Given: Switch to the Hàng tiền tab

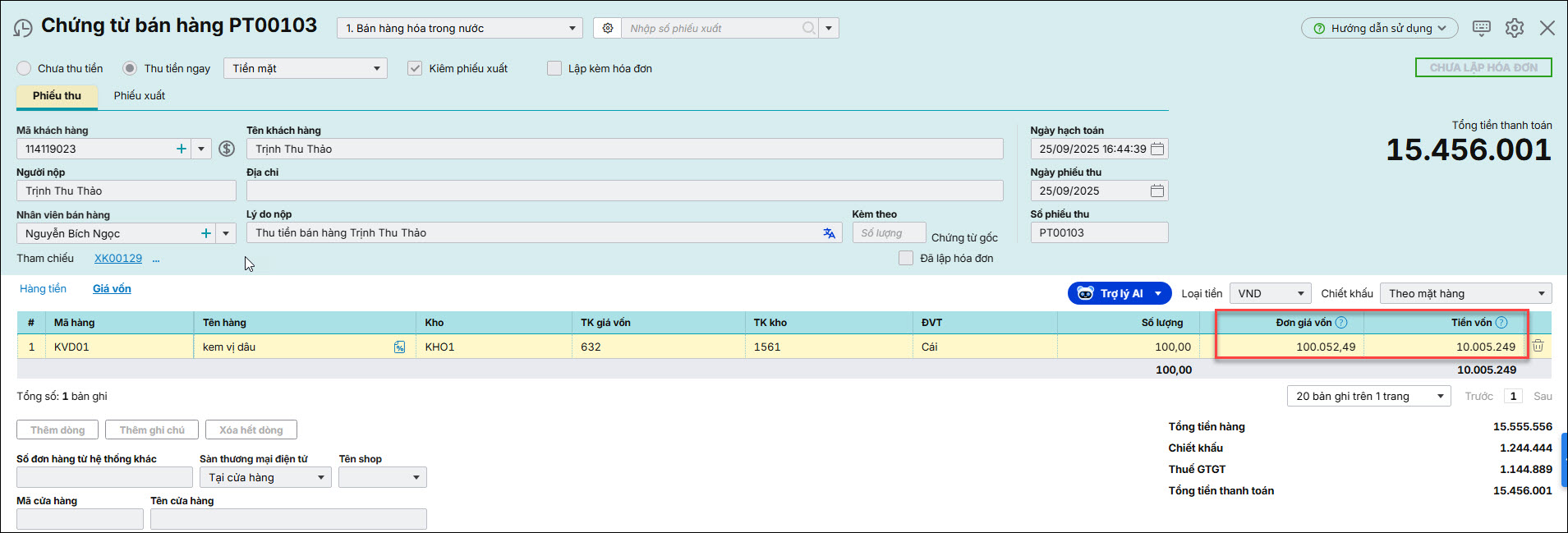Looking at the screenshot, I should (43, 288).
